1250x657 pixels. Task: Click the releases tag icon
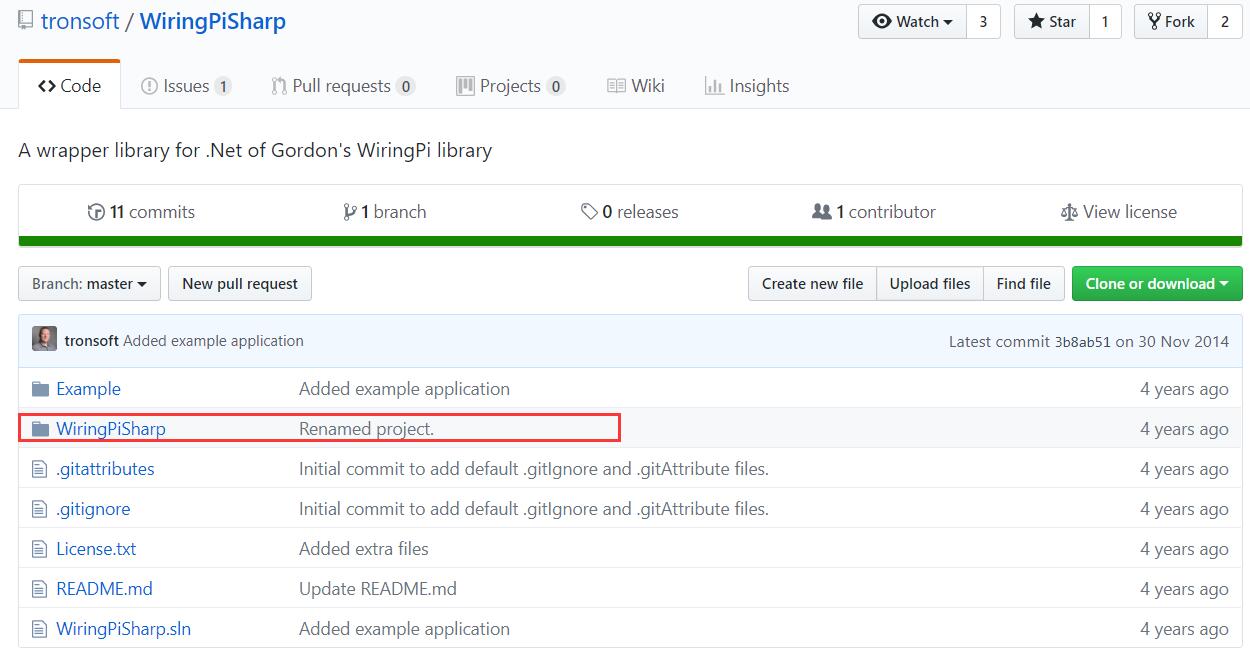tap(589, 212)
